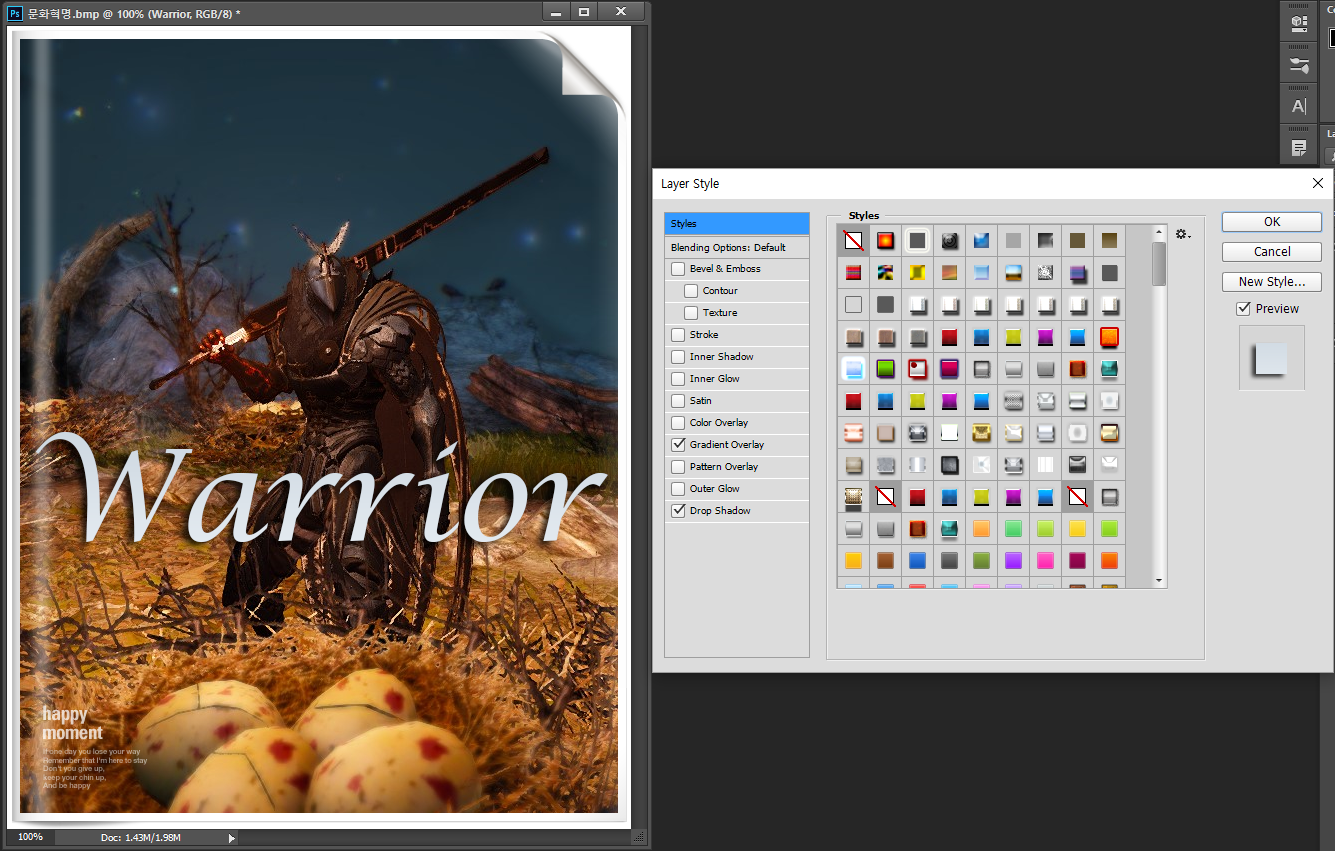Screen dimensions: 1335x851
Task: Select the green style with purple border
Action: 885,368
